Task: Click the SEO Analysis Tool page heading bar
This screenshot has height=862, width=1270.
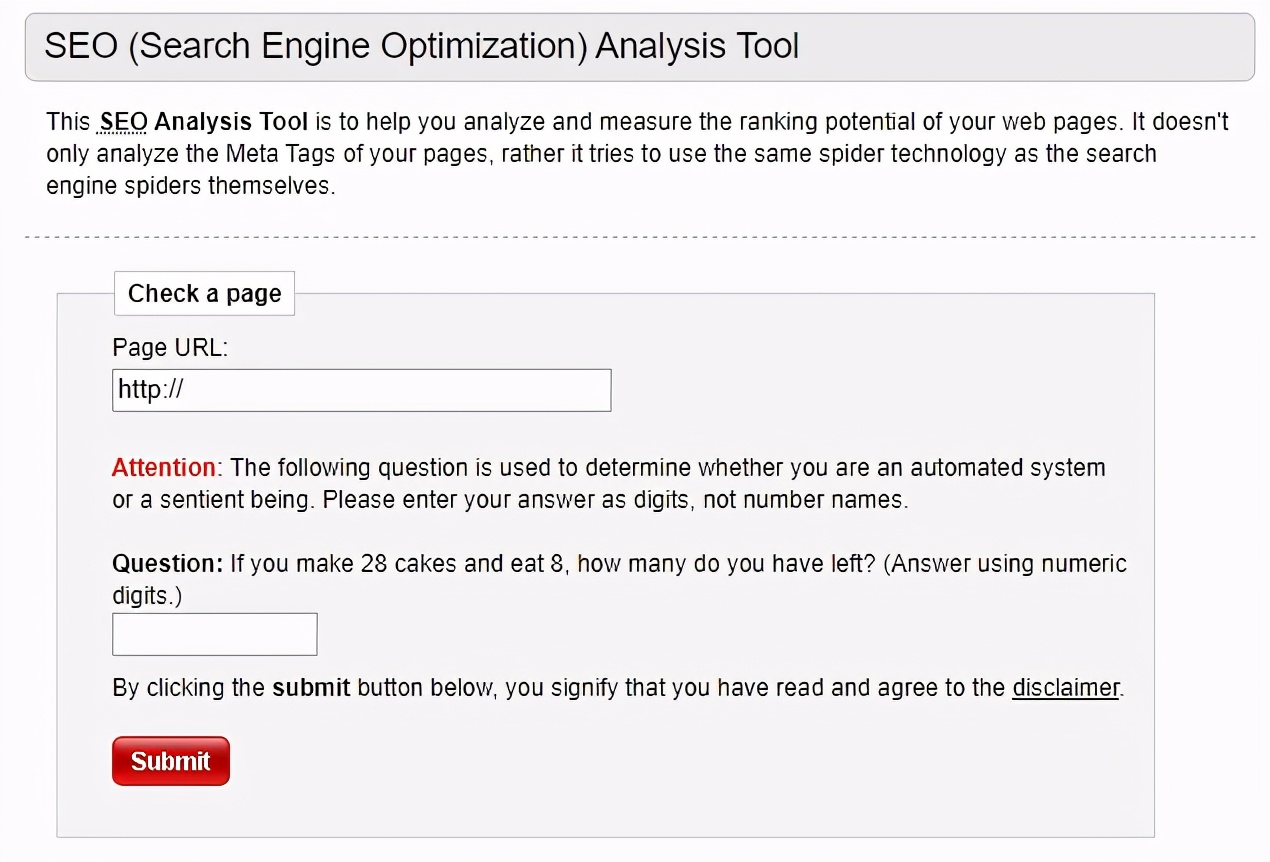Action: pos(639,47)
